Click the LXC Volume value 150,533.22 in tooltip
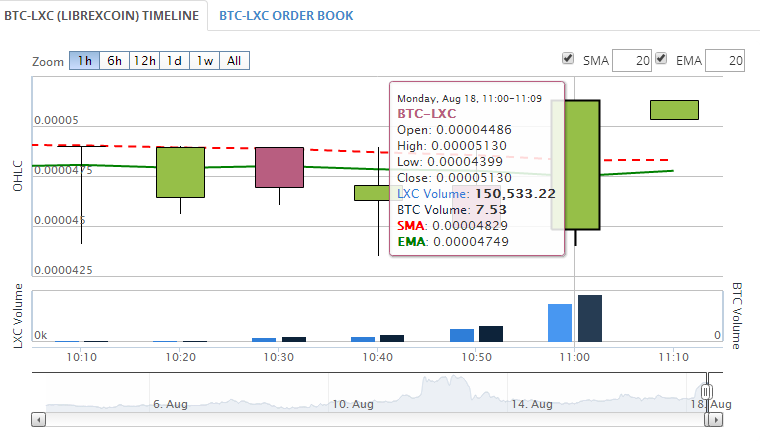Screen dimensions: 764x446 (516, 194)
